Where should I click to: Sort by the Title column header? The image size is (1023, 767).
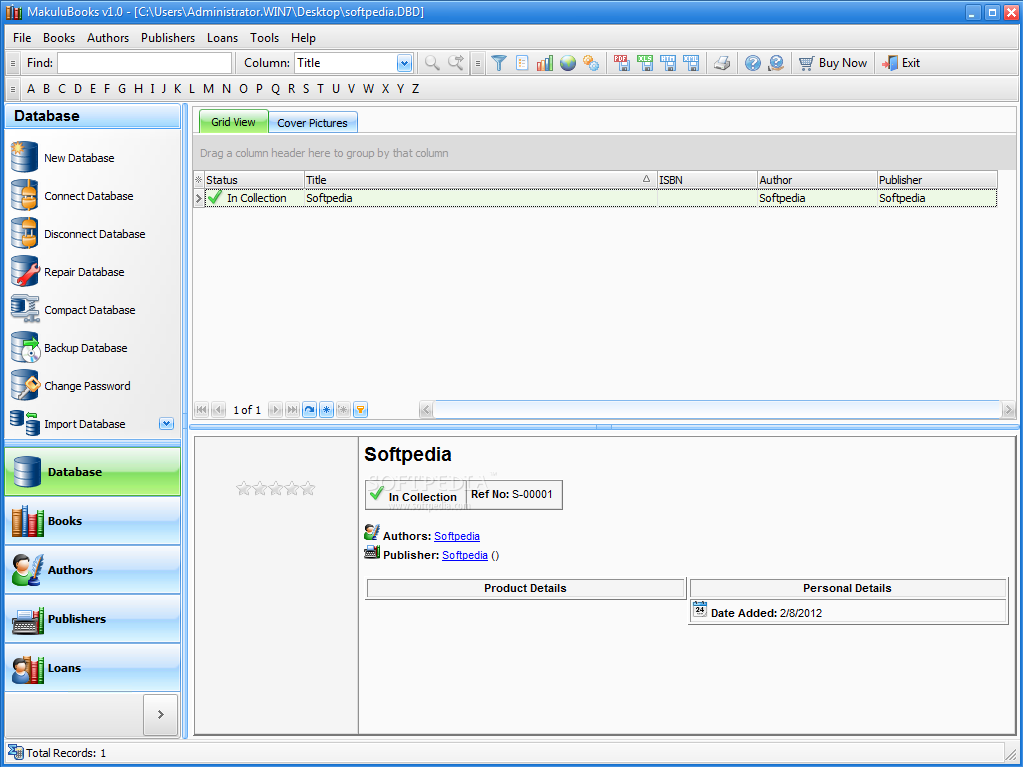pos(480,180)
